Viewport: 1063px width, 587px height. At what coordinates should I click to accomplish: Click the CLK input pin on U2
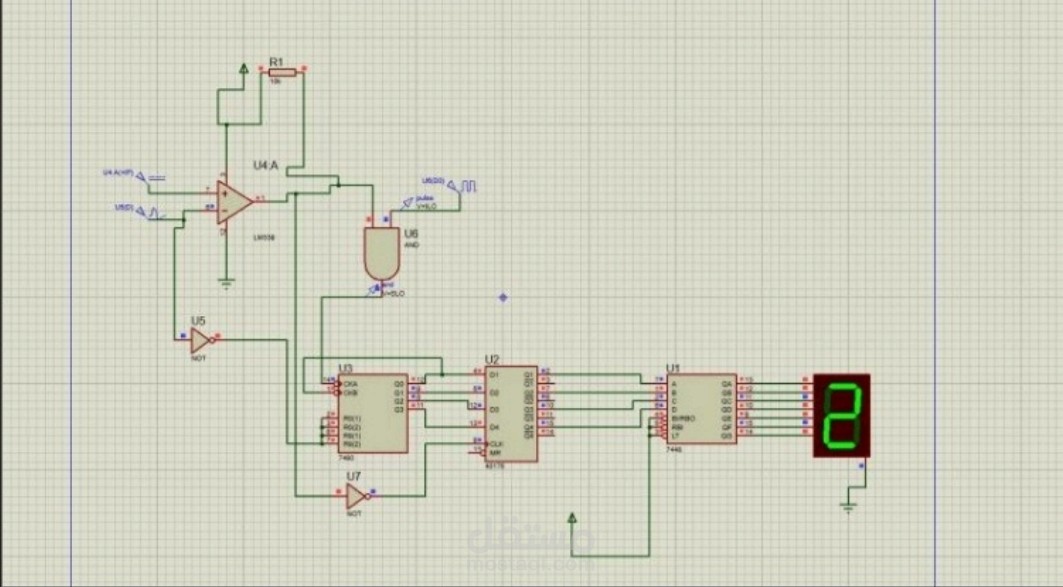(489, 444)
